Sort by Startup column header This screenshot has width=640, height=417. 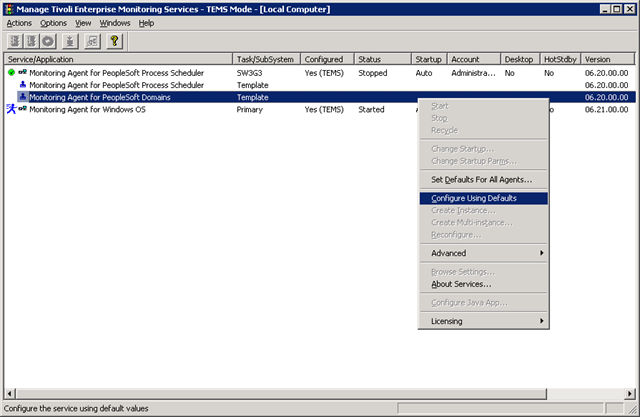[x=429, y=59]
